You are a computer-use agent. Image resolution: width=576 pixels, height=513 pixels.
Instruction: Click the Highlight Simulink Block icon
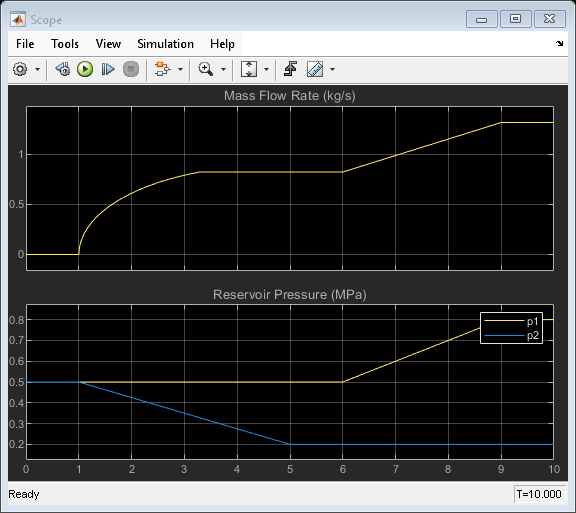162,69
